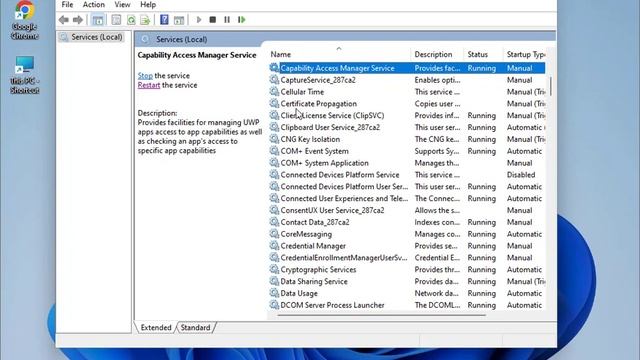Open the File menu
640x360 pixels.
click(67, 4)
